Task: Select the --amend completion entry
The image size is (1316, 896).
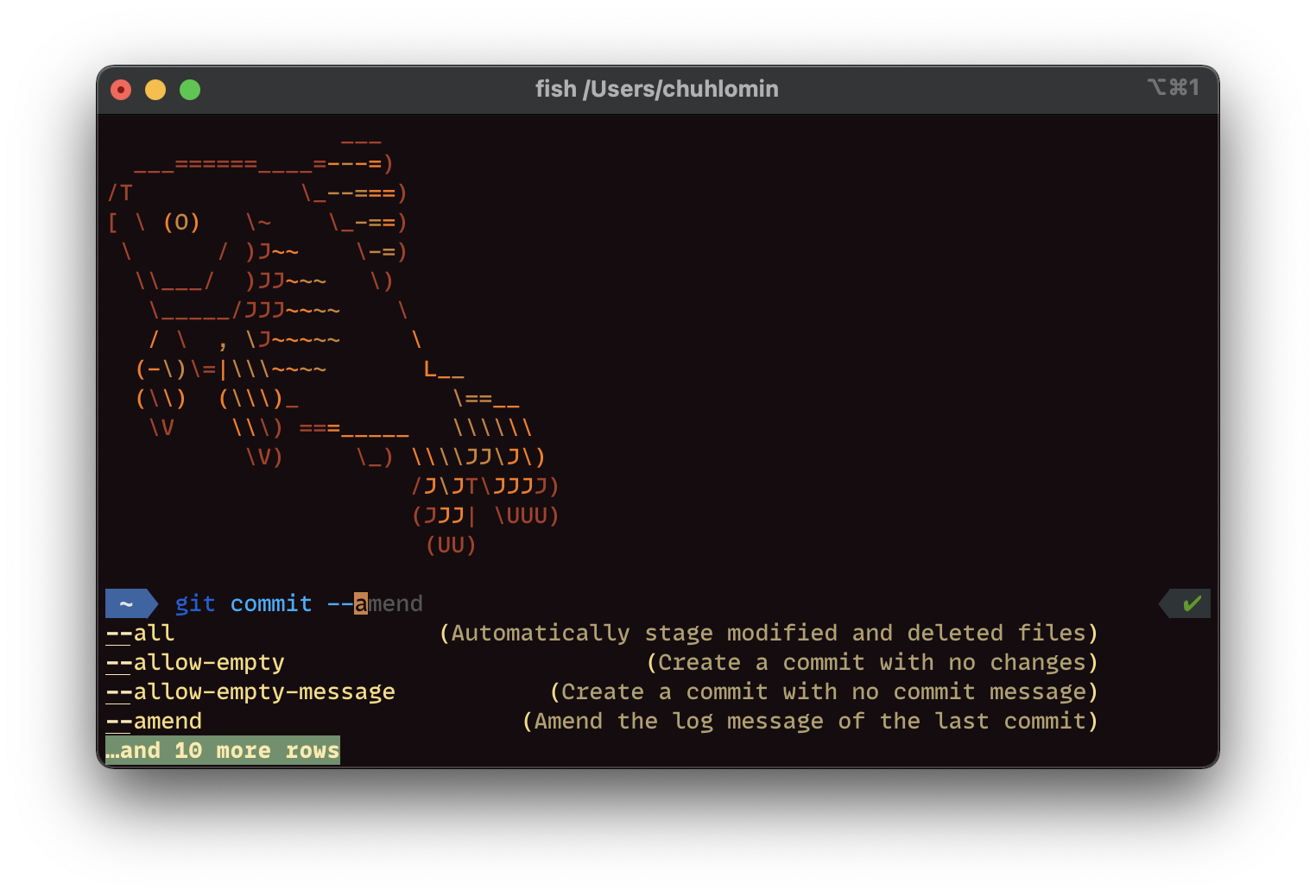Action: click(x=153, y=721)
